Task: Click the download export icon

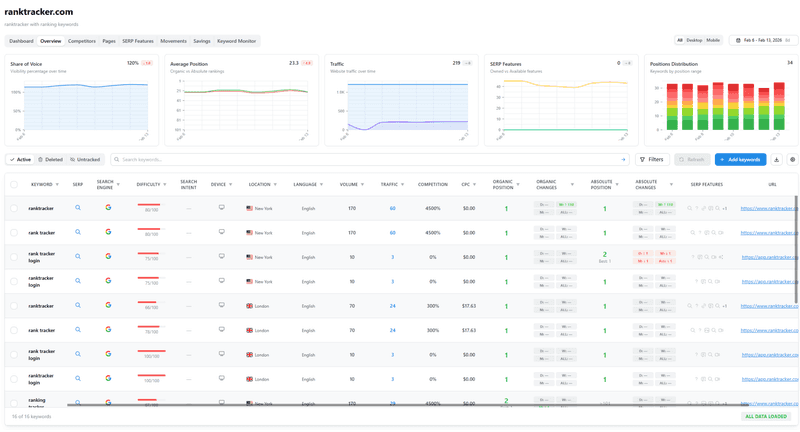Action: pyautogui.click(x=776, y=160)
